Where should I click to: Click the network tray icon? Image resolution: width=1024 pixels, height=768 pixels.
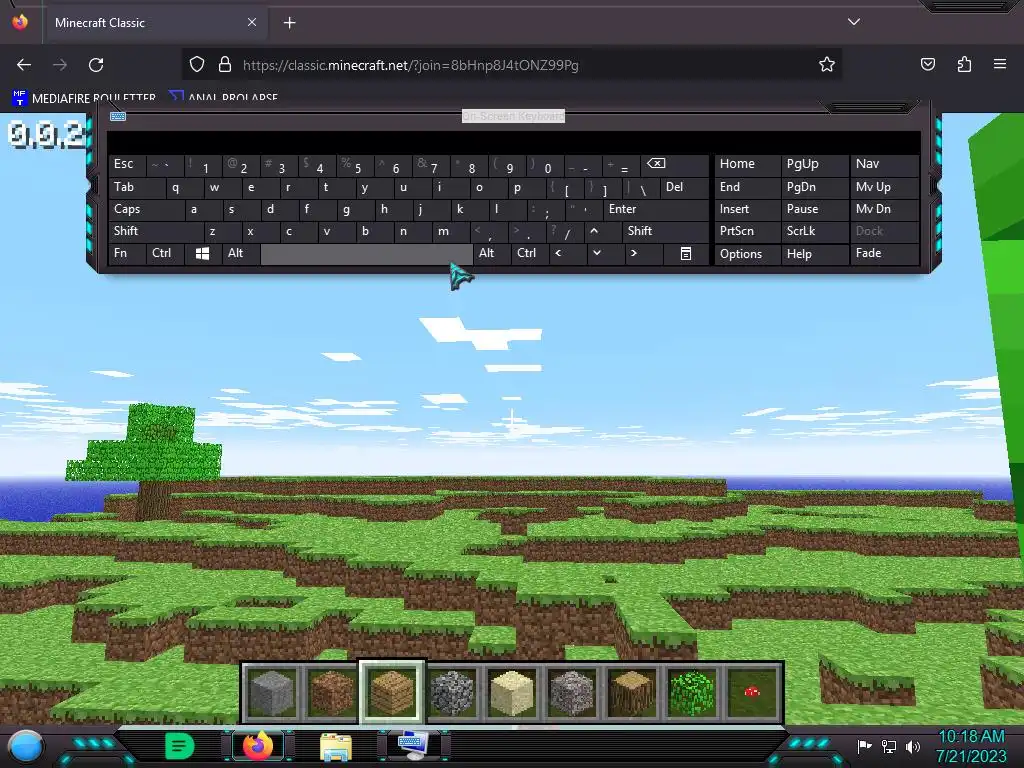(888, 746)
